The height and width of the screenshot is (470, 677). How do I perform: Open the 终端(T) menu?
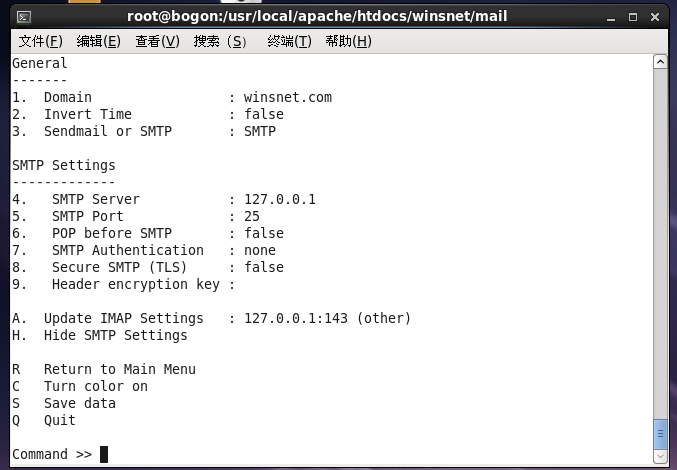289,41
